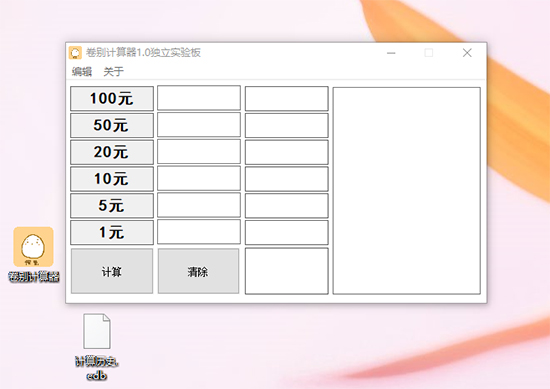550x389 pixels.
Task: Click the 清除 button
Action: 199,271
